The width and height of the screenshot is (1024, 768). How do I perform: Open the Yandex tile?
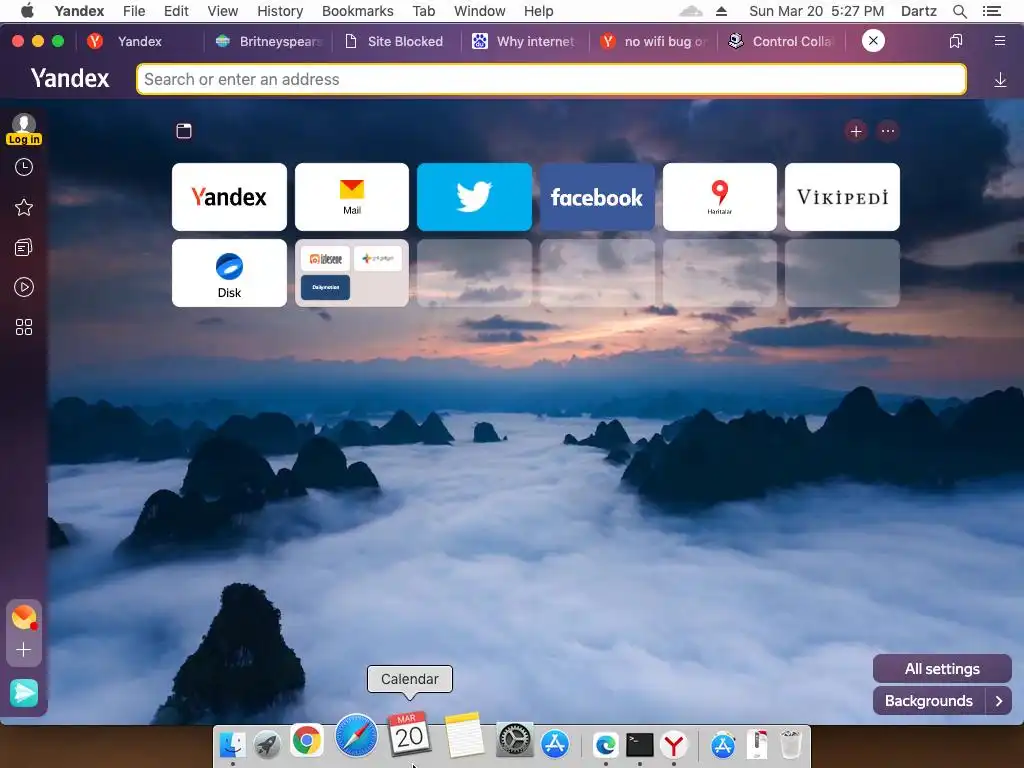229,197
